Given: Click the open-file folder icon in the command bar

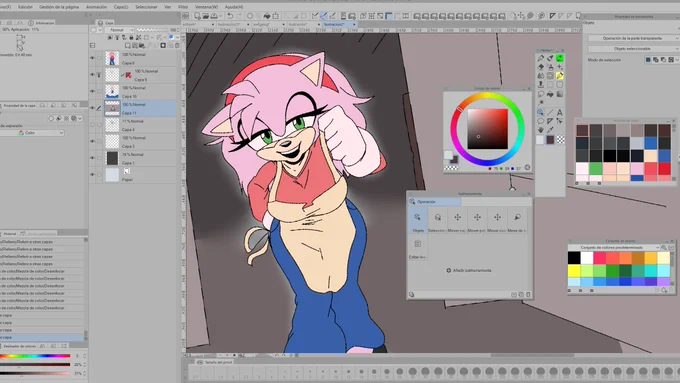Looking at the screenshot, I should (x=206, y=16).
